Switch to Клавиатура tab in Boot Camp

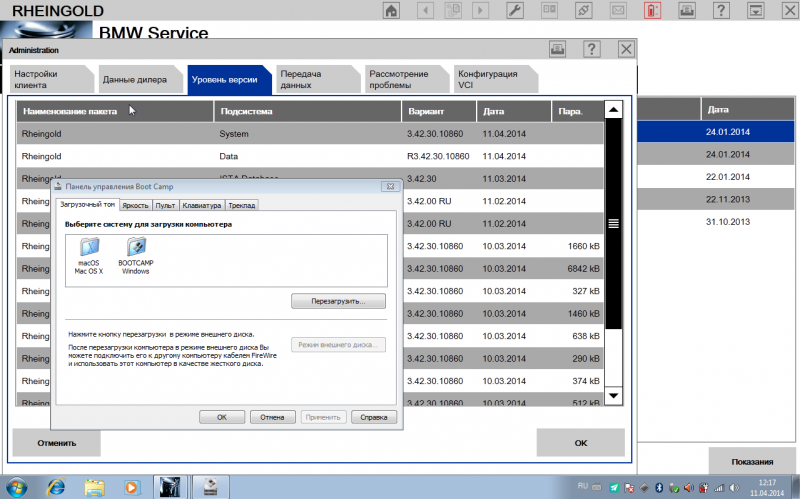pos(202,205)
